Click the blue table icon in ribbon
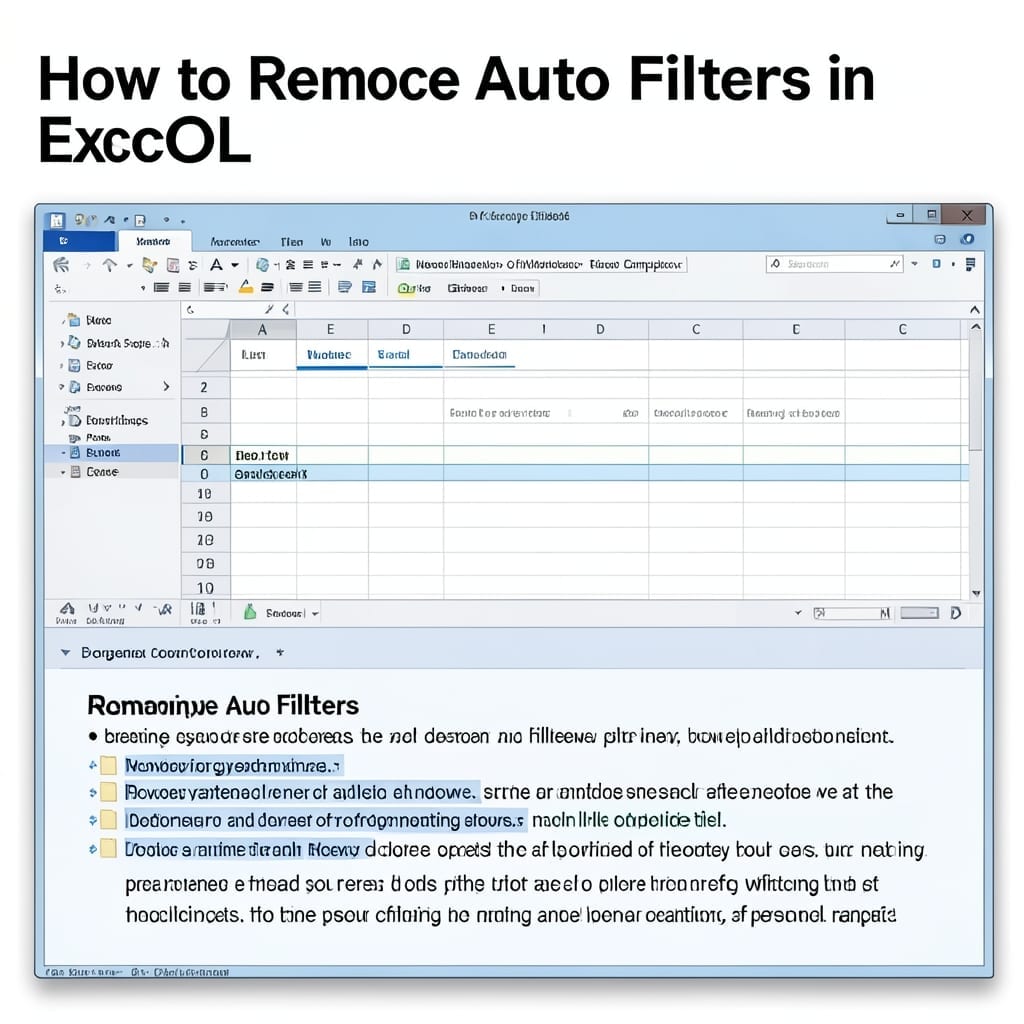 [369, 287]
